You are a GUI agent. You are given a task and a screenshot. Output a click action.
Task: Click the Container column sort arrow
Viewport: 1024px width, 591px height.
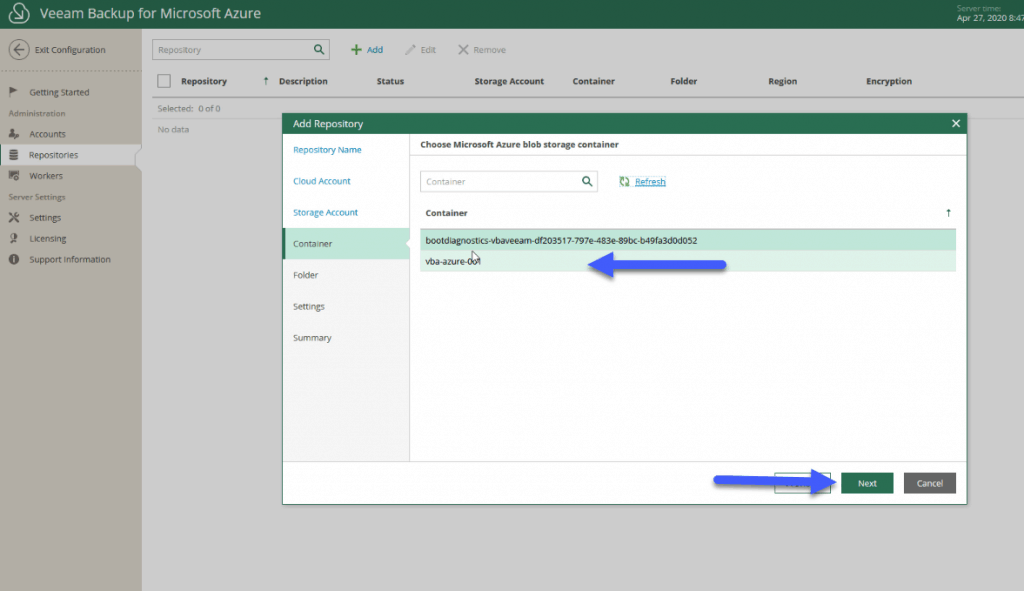(x=948, y=213)
